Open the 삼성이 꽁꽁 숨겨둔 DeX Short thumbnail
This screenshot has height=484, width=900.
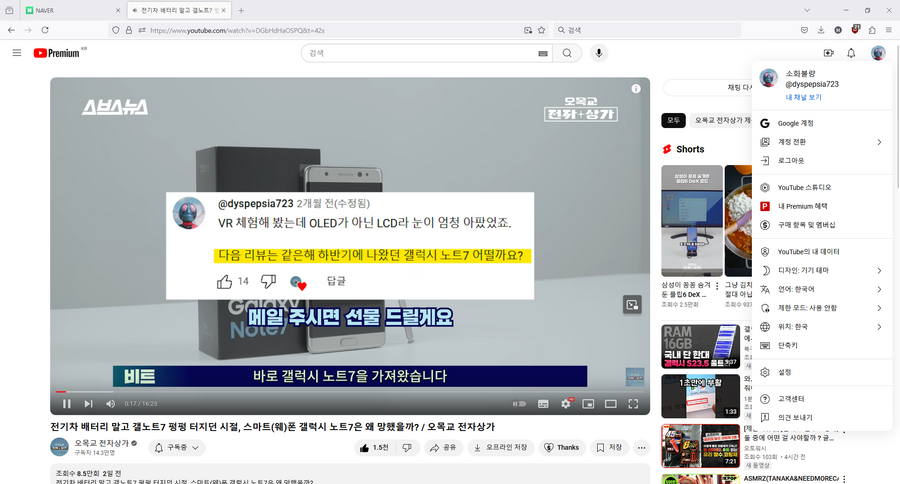(692, 221)
